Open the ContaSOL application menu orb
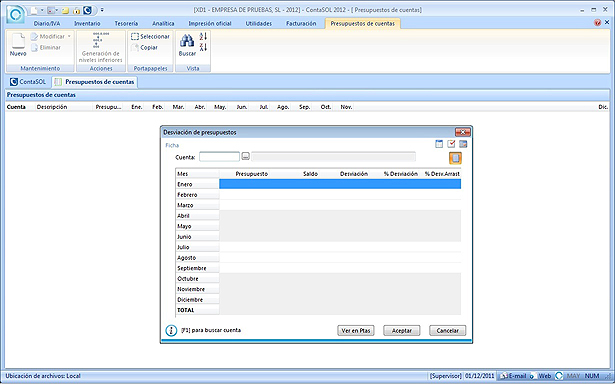615x384 pixels. [16, 15]
